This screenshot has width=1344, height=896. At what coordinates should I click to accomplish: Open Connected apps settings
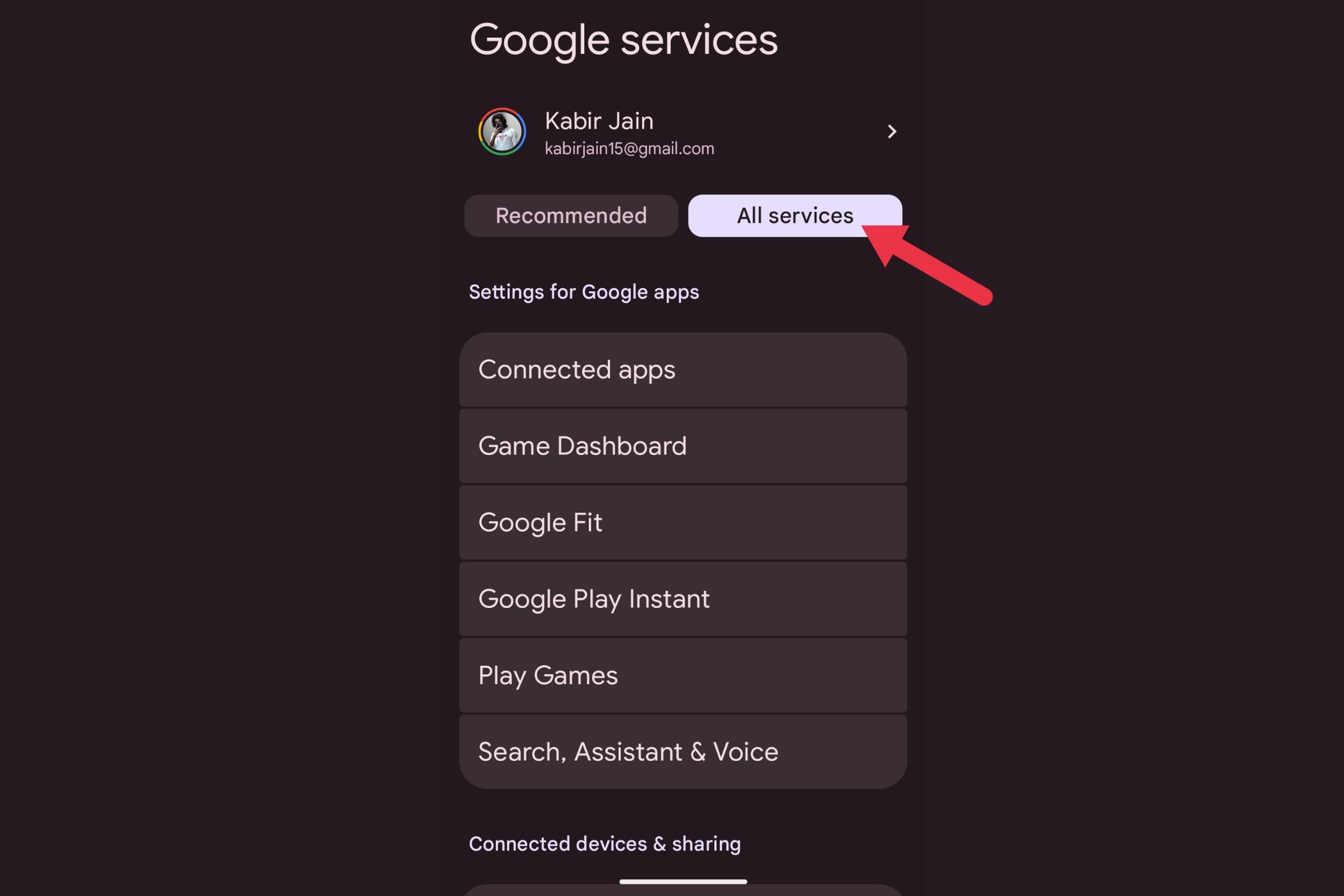[683, 369]
